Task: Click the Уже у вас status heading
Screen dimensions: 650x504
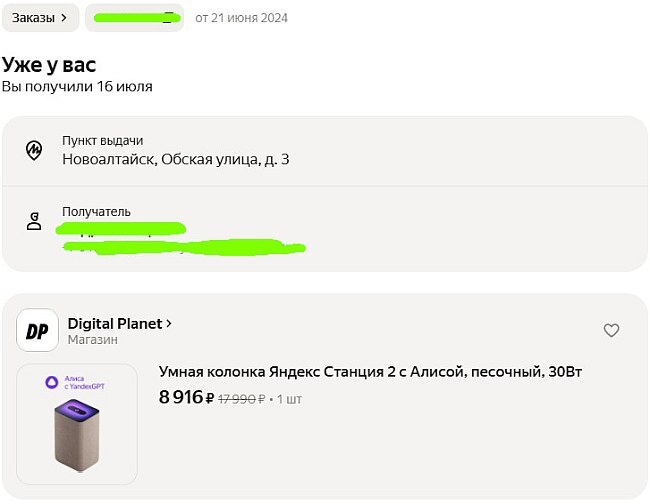Action: pos(49,64)
